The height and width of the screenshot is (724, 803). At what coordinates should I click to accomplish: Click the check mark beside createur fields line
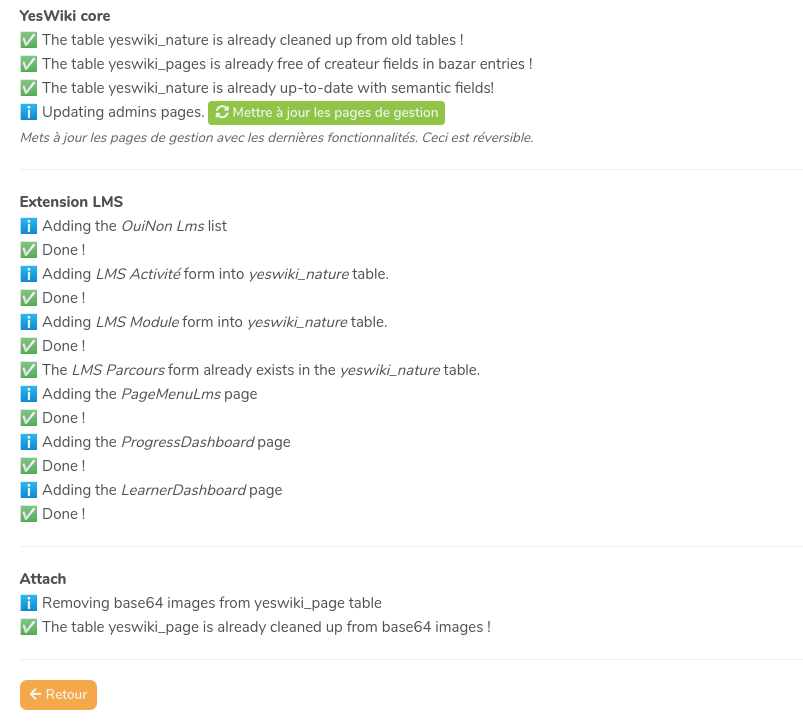coord(28,64)
